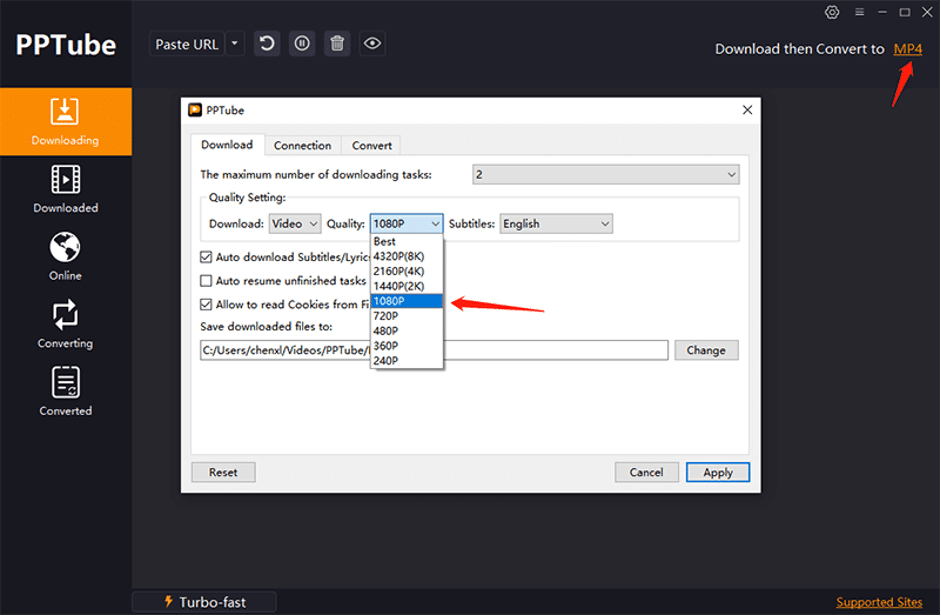Uncheck Allow to read Cookies from Firefox
Image resolution: width=941 pixels, height=616 pixels.
pos(206,305)
